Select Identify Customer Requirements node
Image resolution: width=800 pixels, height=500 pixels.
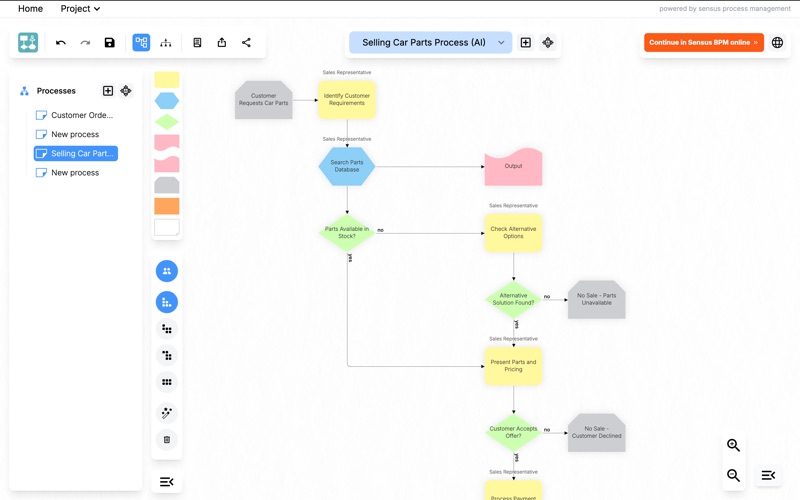tap(347, 100)
